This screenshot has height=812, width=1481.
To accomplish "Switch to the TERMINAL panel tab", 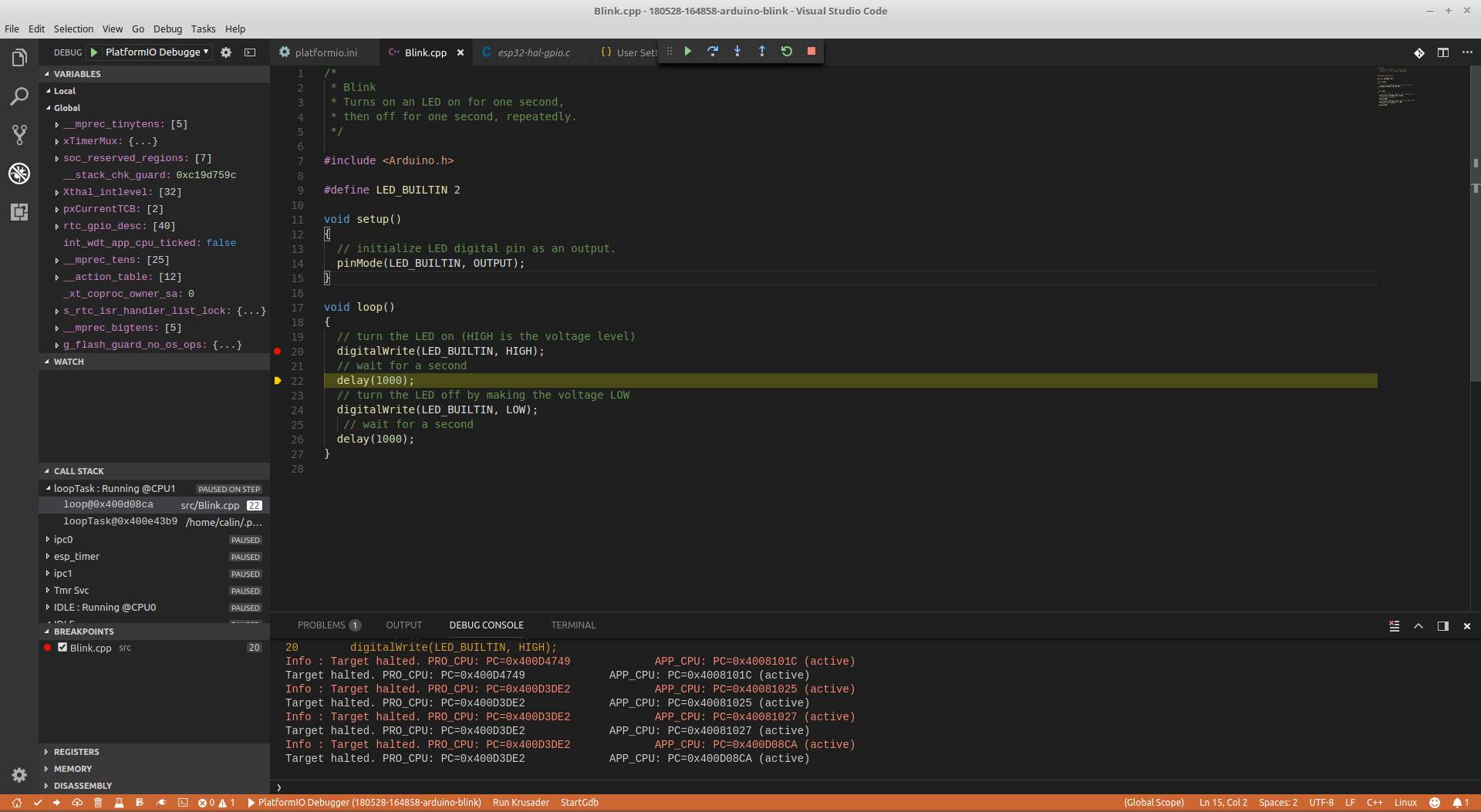I will point(573,625).
